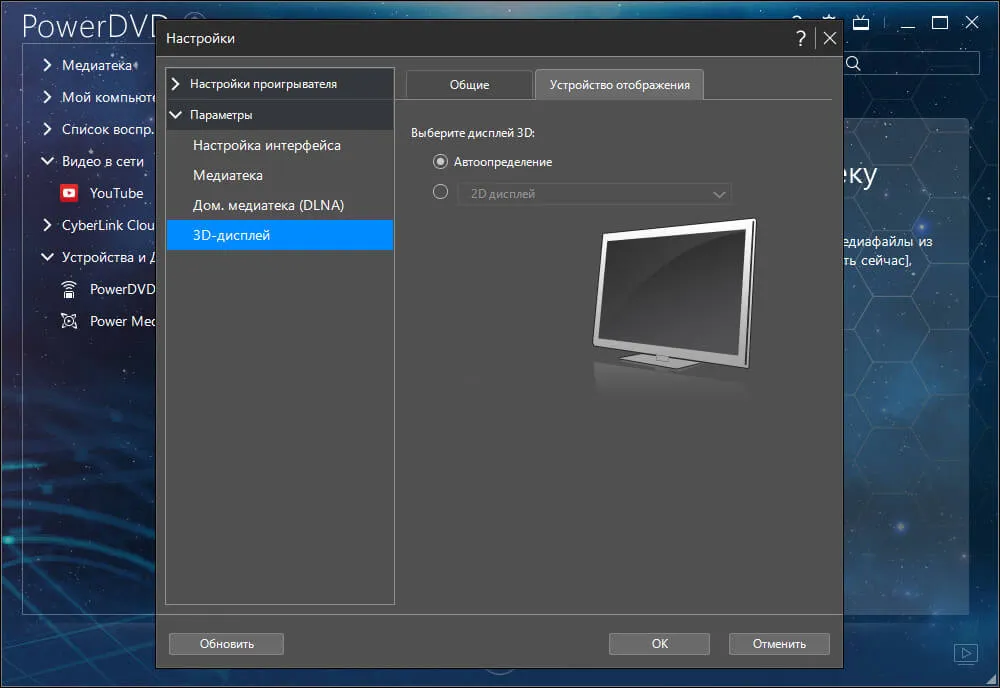Expand CyberLink Cloud chevron in sidebar
This screenshot has height=688, width=1000.
(x=47, y=225)
